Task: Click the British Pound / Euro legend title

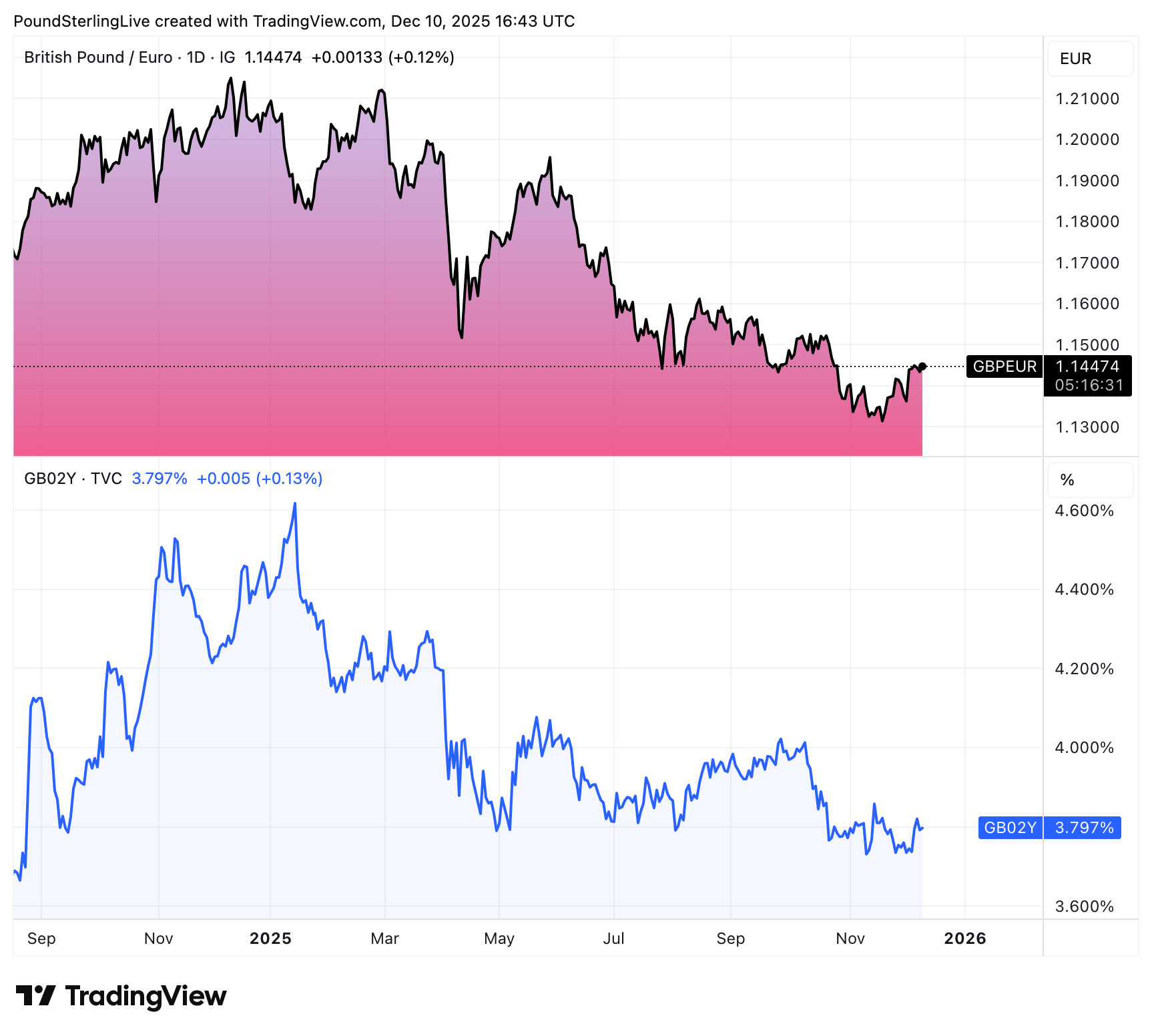Action: click(98, 57)
